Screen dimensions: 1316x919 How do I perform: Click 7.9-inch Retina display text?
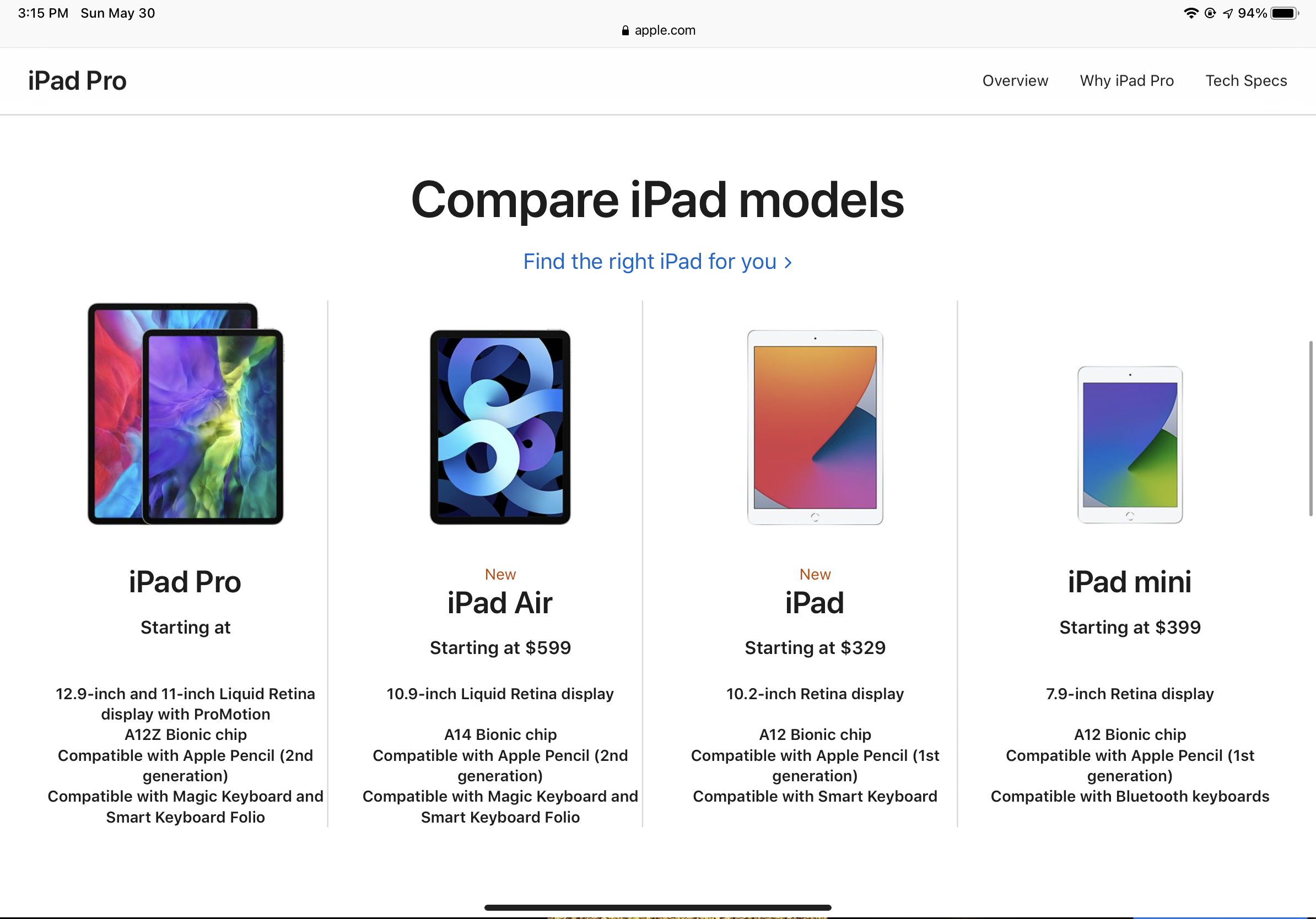coord(1130,694)
